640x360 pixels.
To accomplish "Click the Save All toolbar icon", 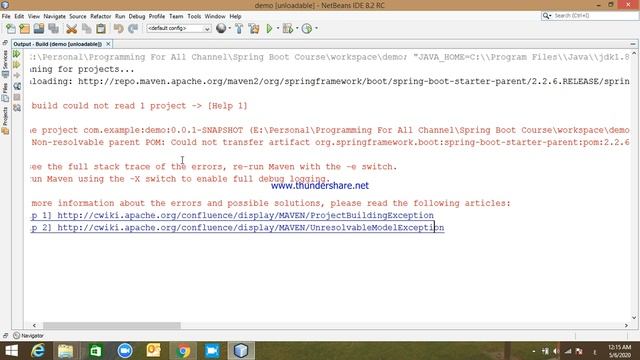I will click(53, 29).
